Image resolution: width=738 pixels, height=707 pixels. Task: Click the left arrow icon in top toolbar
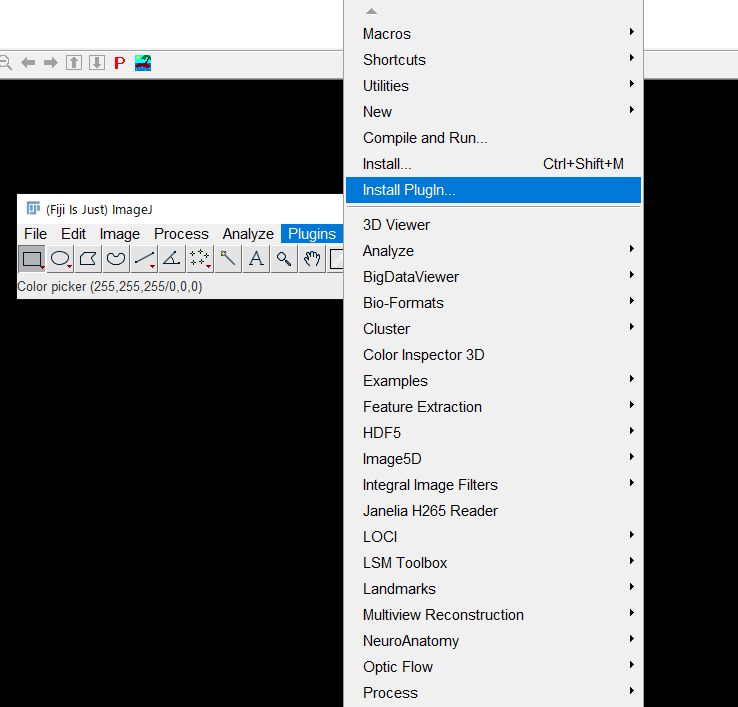coord(28,63)
